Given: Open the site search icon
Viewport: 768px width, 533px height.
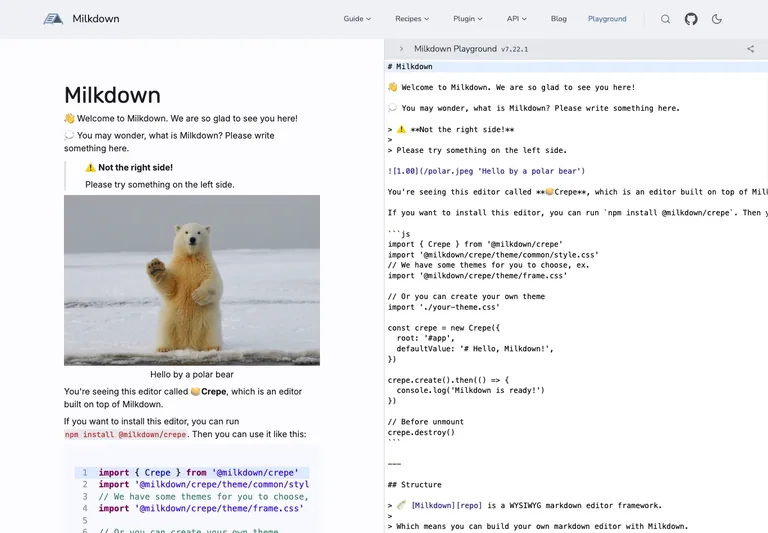Looking at the screenshot, I should coord(665,19).
